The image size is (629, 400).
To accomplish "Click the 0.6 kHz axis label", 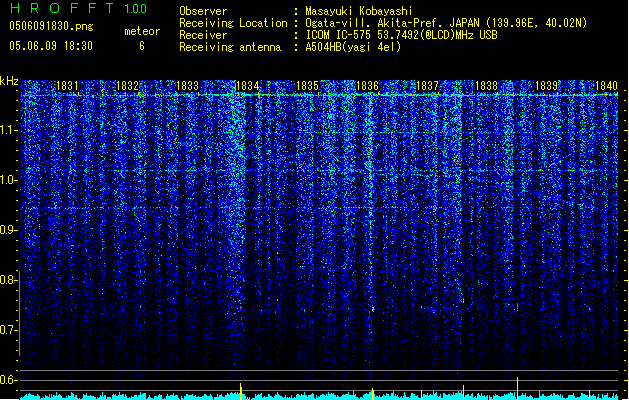I will click(x=8, y=380).
